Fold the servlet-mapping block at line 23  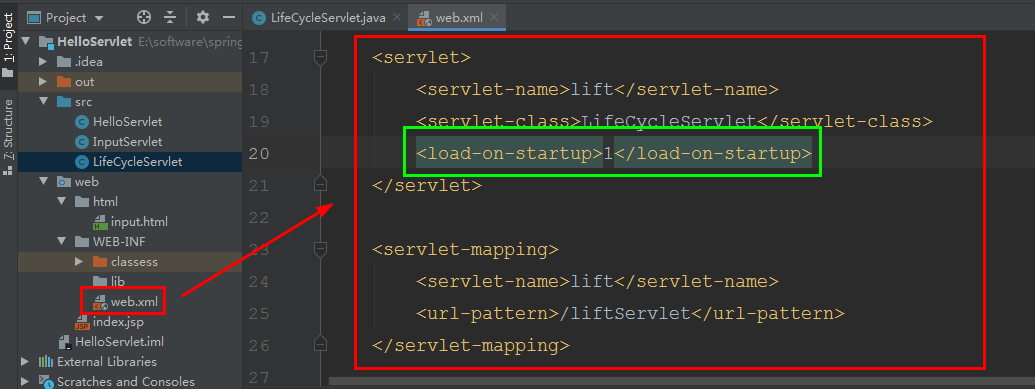[x=320, y=249]
